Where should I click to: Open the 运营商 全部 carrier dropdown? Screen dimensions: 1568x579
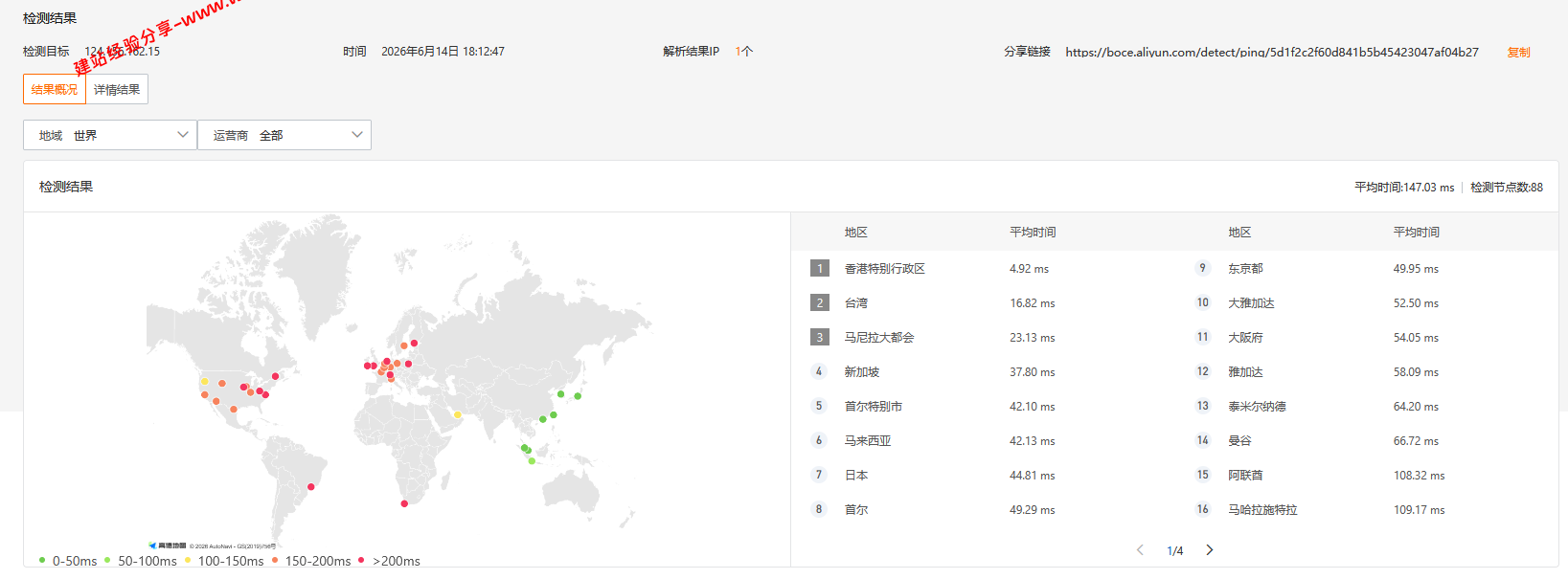coord(284,135)
